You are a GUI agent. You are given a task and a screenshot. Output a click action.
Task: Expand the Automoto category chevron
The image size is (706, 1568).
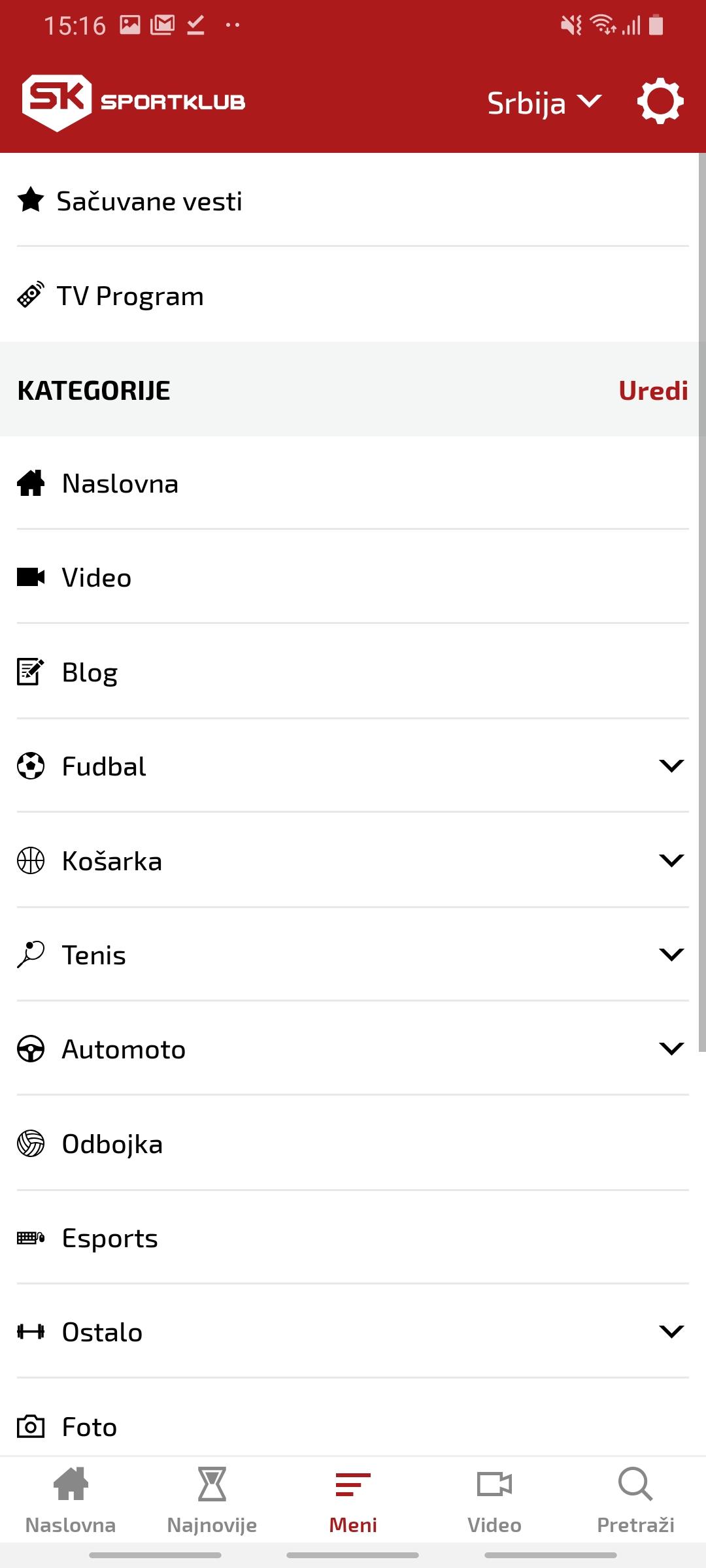pyautogui.click(x=671, y=1049)
